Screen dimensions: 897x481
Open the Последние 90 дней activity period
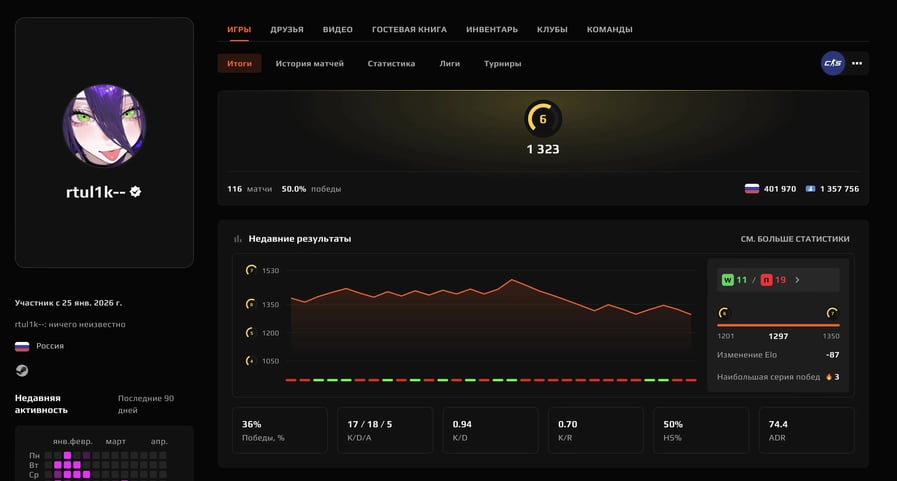click(x=146, y=404)
